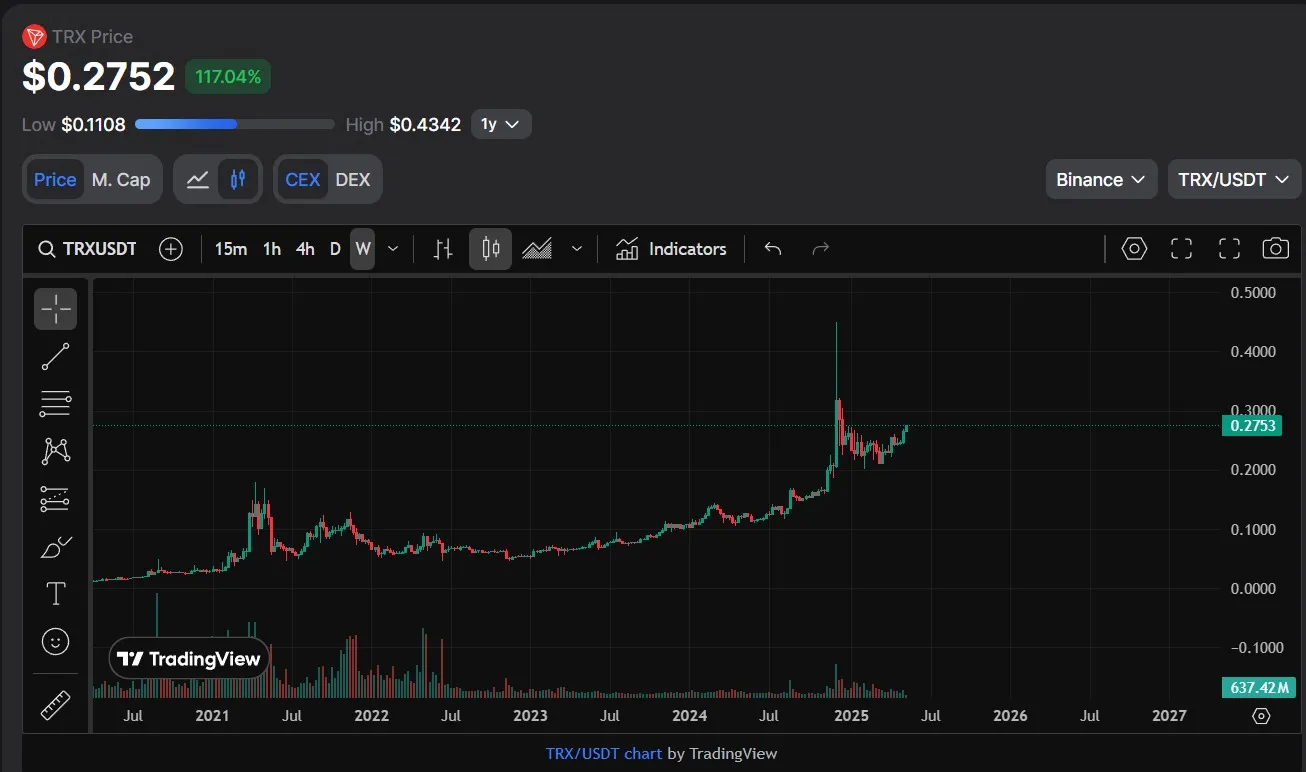Add symbol to compare with plus icon
This screenshot has width=1306, height=772.
tap(171, 249)
